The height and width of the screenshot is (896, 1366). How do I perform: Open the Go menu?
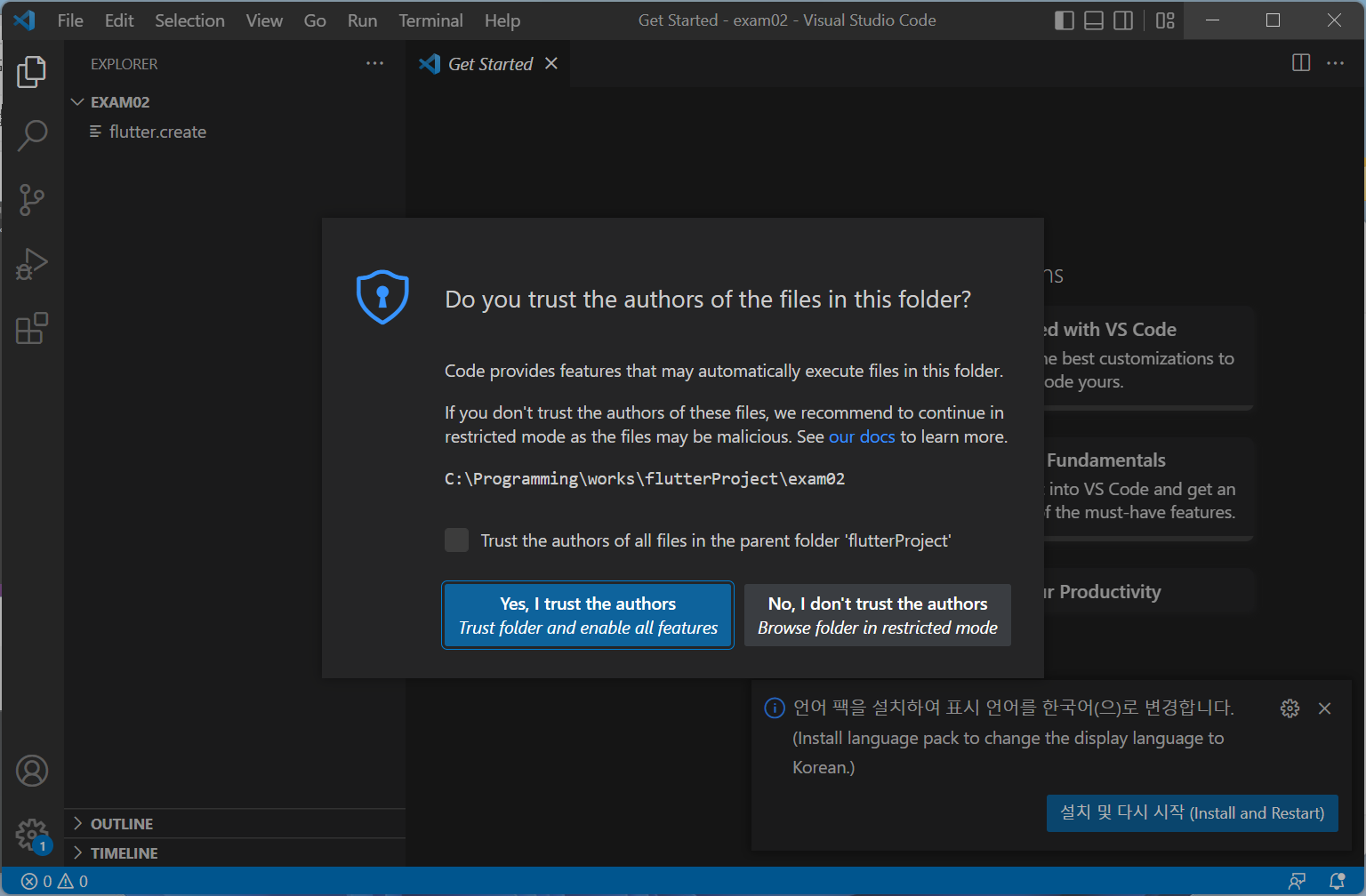315,20
